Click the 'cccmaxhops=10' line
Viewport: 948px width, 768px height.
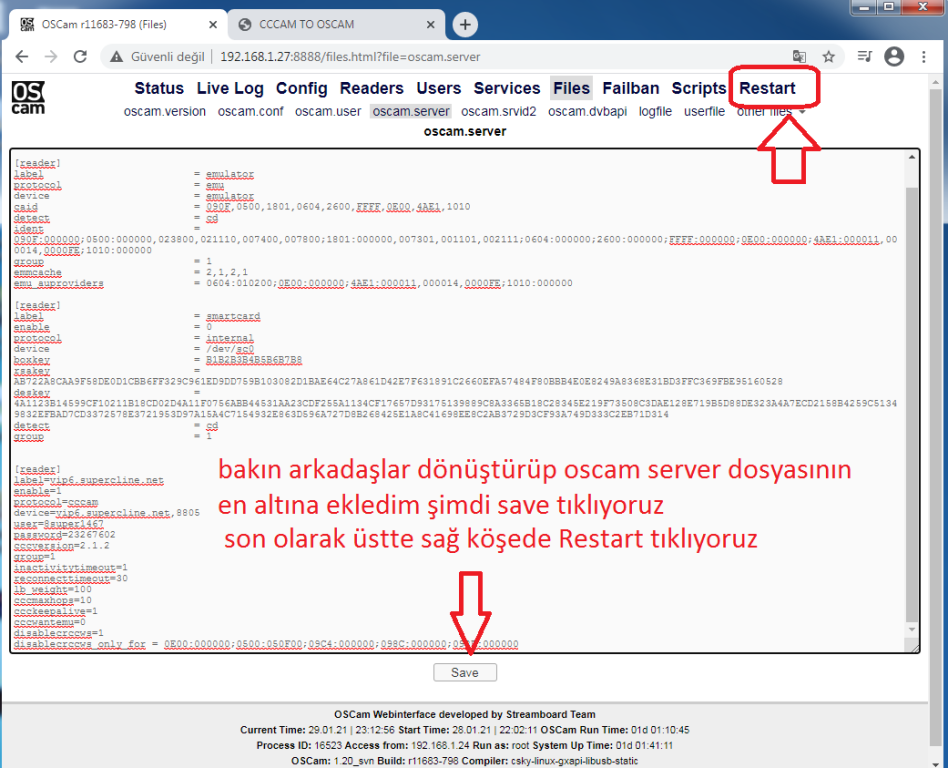pos(53,600)
